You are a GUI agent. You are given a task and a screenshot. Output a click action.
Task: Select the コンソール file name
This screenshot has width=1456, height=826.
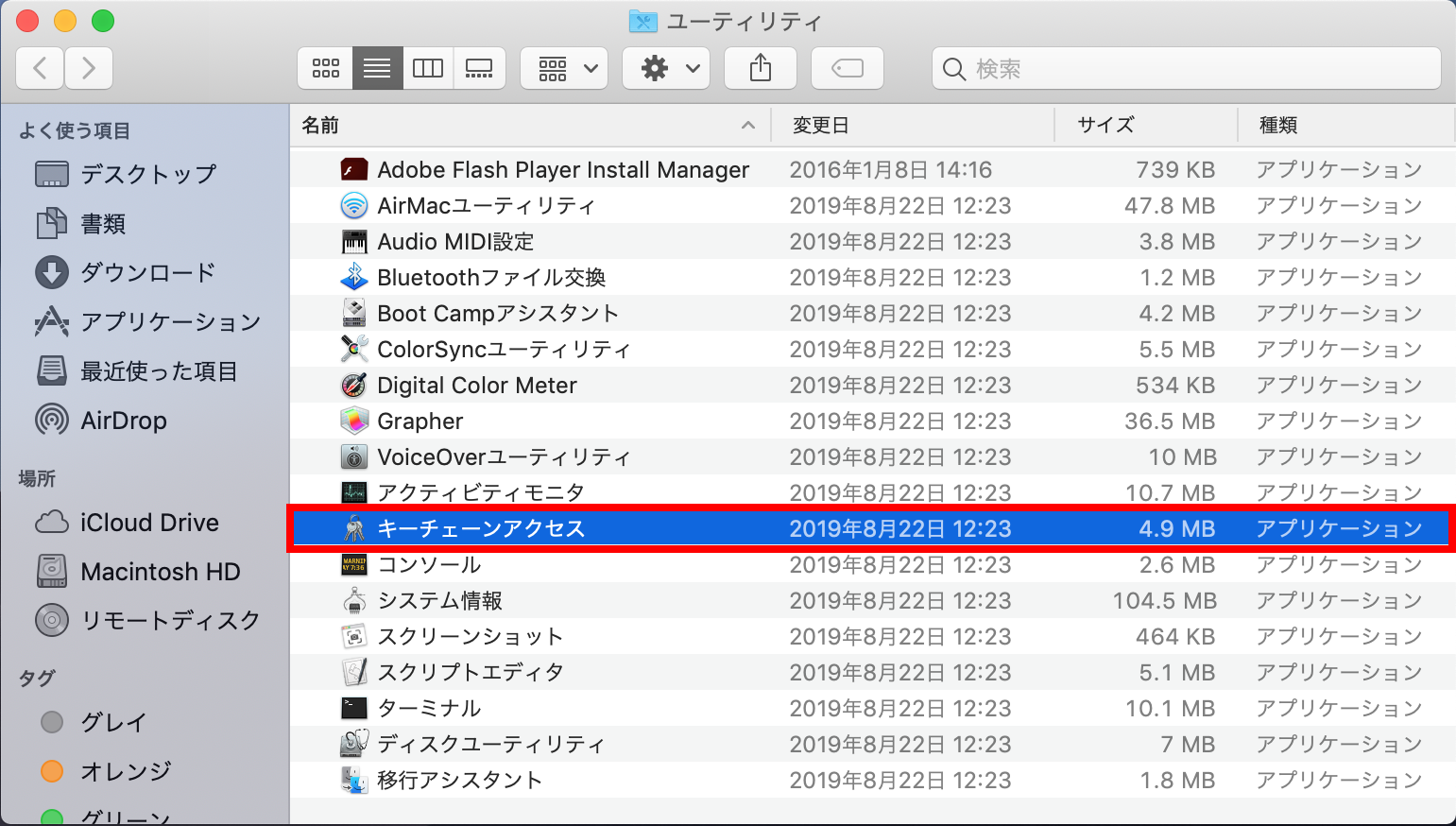click(x=429, y=565)
